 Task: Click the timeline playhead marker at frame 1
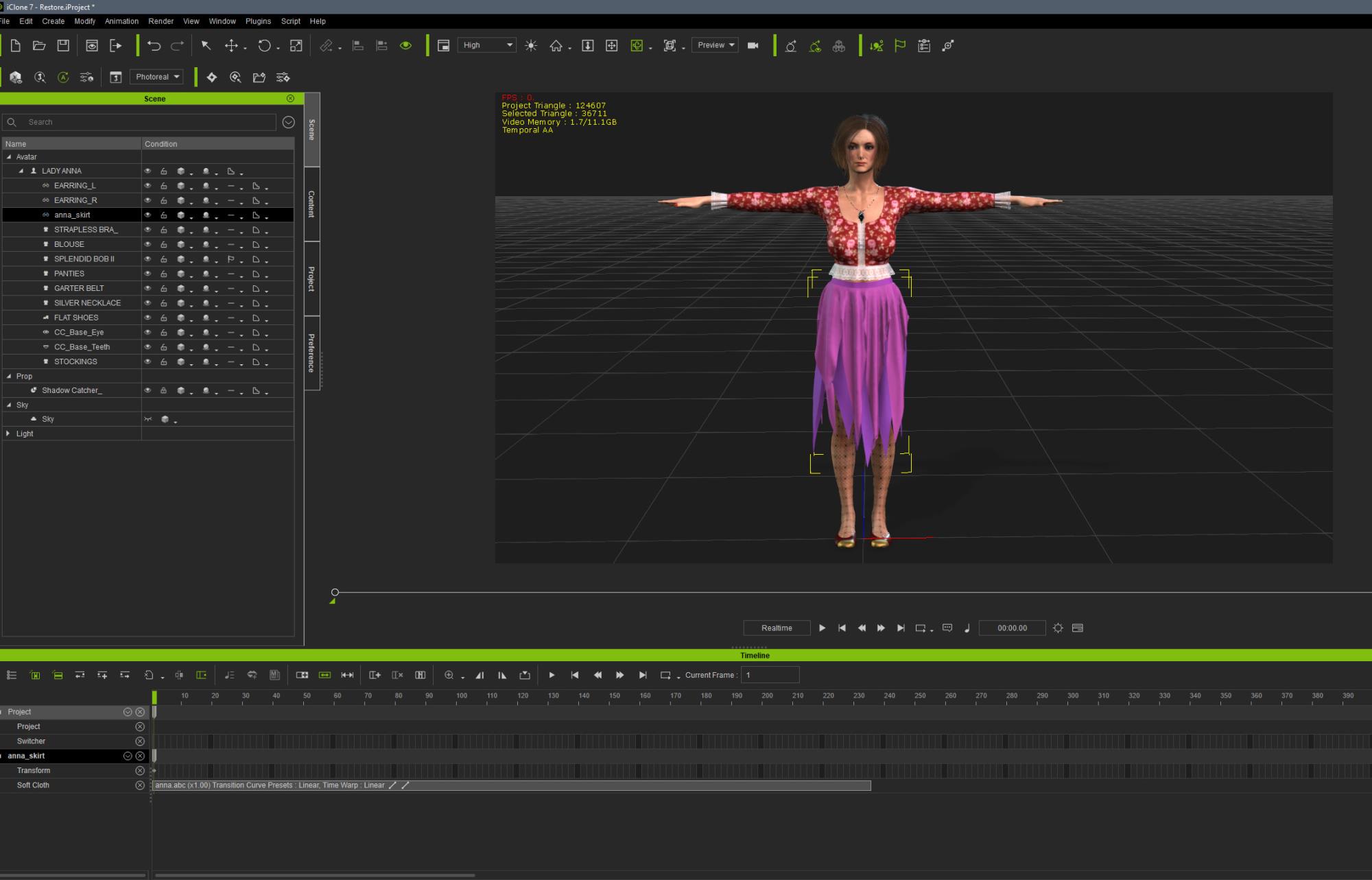coord(154,697)
